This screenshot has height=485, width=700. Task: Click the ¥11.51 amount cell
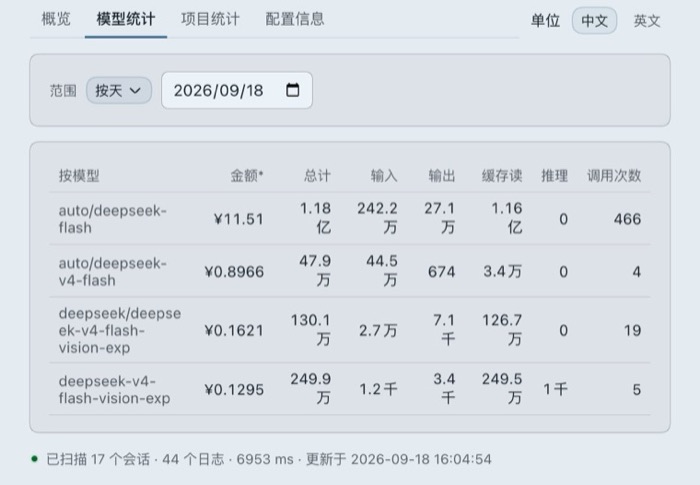tap(239, 219)
